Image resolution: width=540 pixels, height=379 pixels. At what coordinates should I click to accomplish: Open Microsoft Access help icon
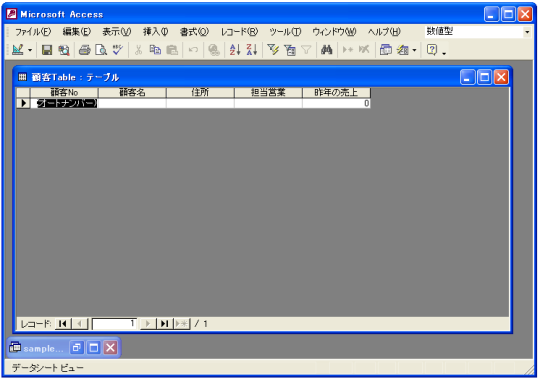click(x=432, y=50)
